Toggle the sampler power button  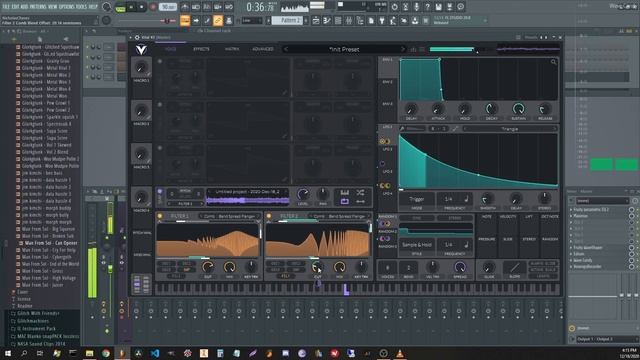pyautogui.click(x=160, y=191)
